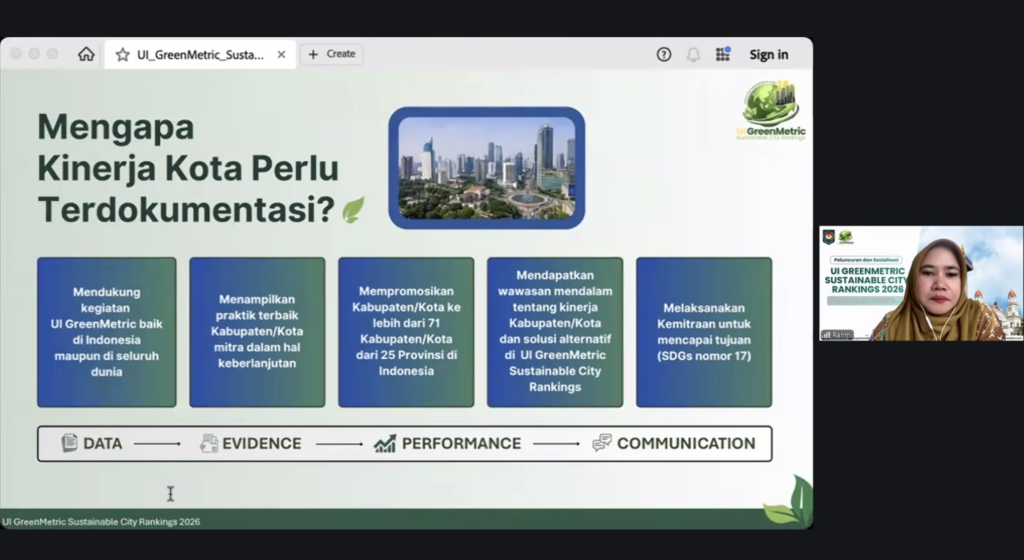The height and width of the screenshot is (560, 1024).
Task: Click Sign in
Action: (769, 55)
